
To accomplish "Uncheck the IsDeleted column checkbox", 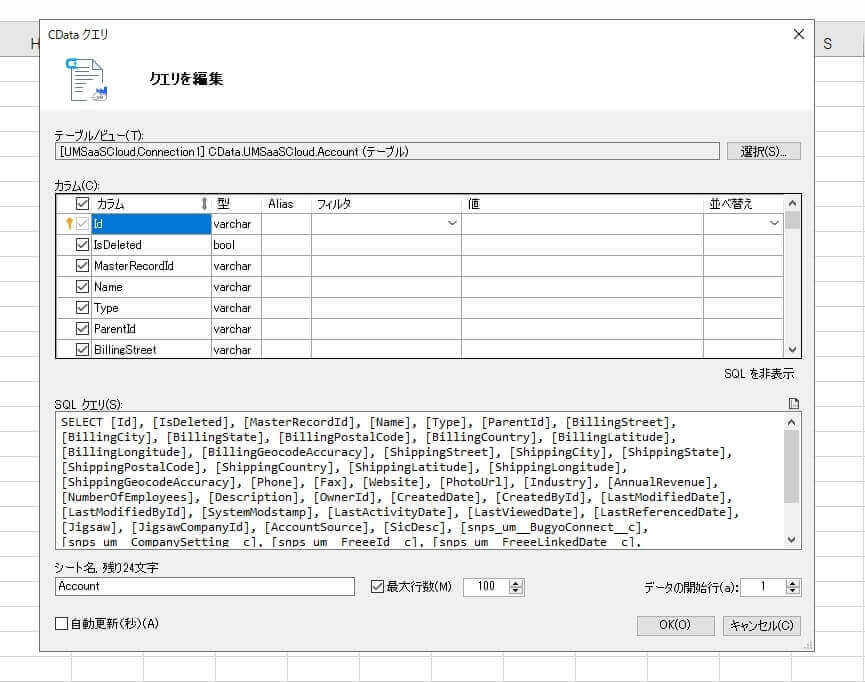I will tap(82, 244).
